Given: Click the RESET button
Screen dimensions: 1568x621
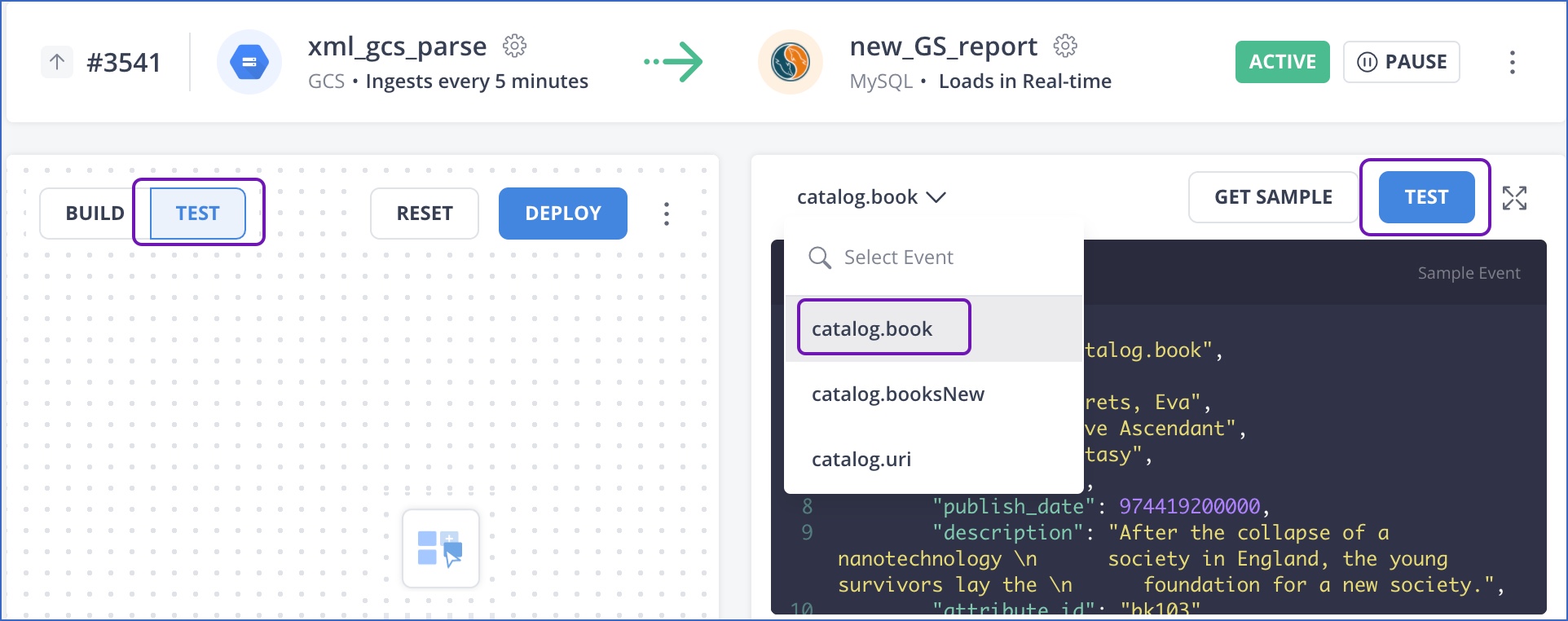Looking at the screenshot, I should [425, 214].
